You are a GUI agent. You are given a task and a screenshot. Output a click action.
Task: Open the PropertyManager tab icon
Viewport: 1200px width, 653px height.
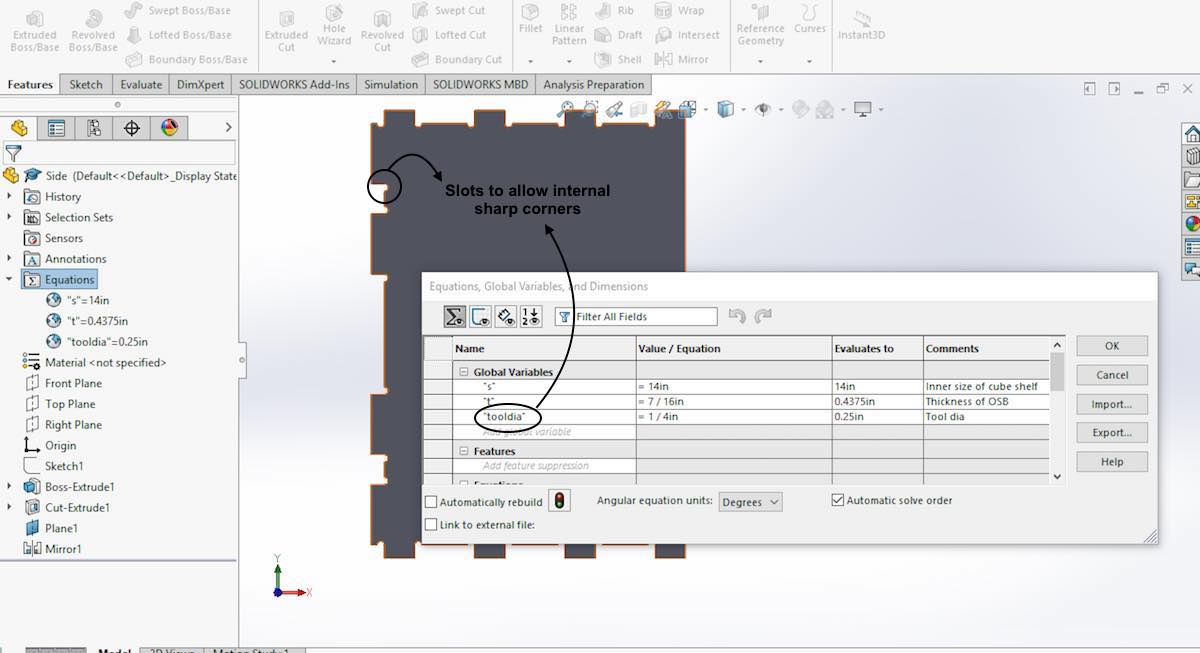point(56,128)
